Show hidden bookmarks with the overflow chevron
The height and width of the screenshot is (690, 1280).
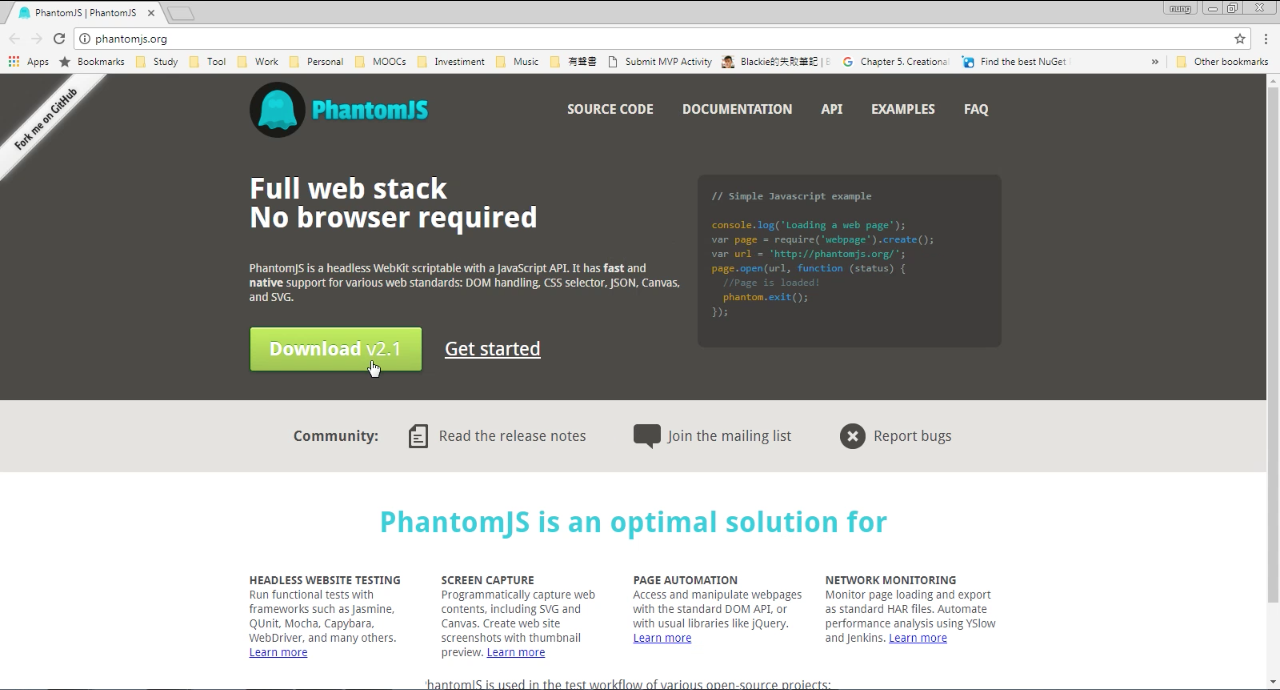click(x=1155, y=62)
